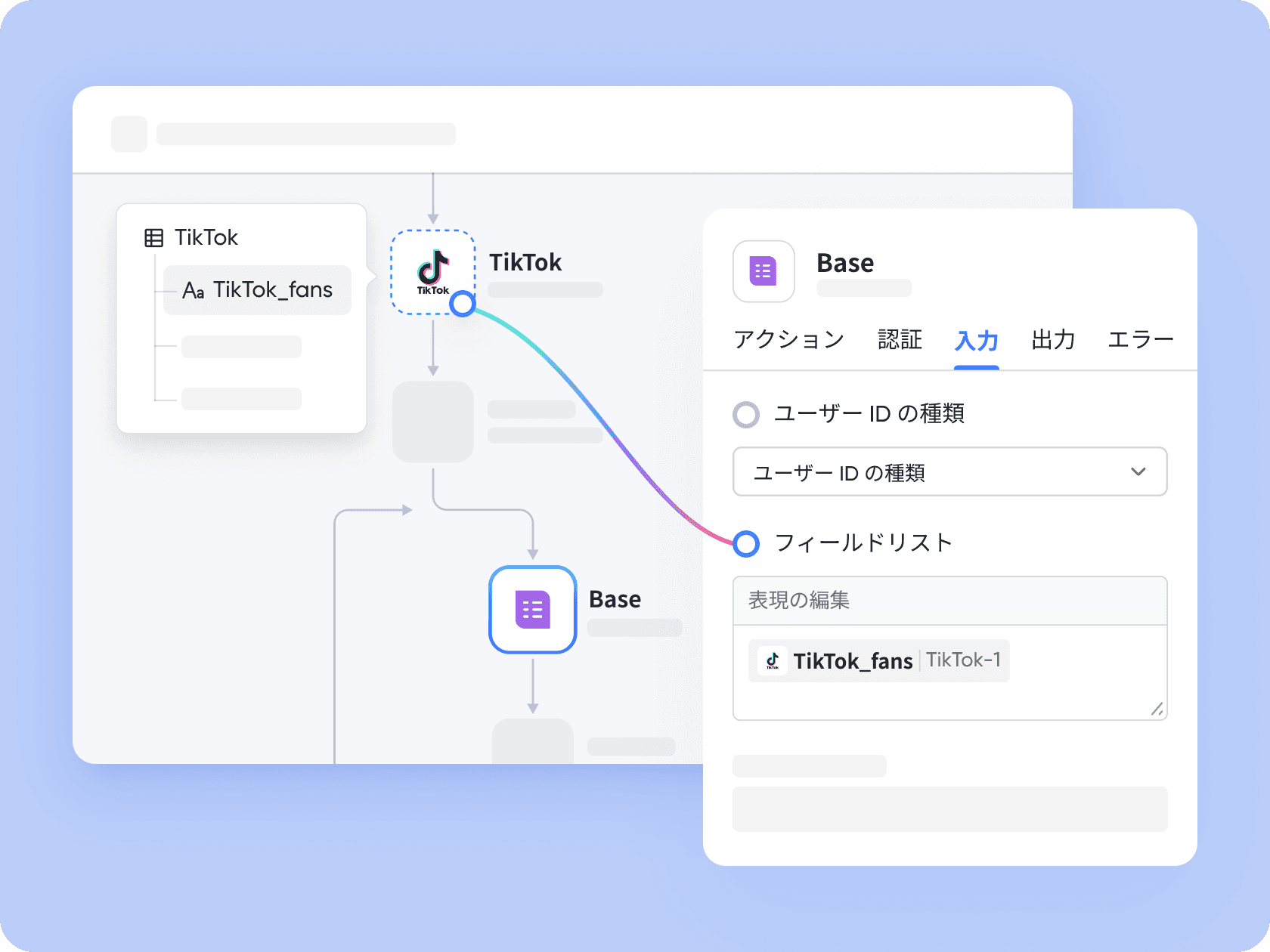Click the TikTok-1 source label in the chip
1270x952 pixels.
[963, 660]
